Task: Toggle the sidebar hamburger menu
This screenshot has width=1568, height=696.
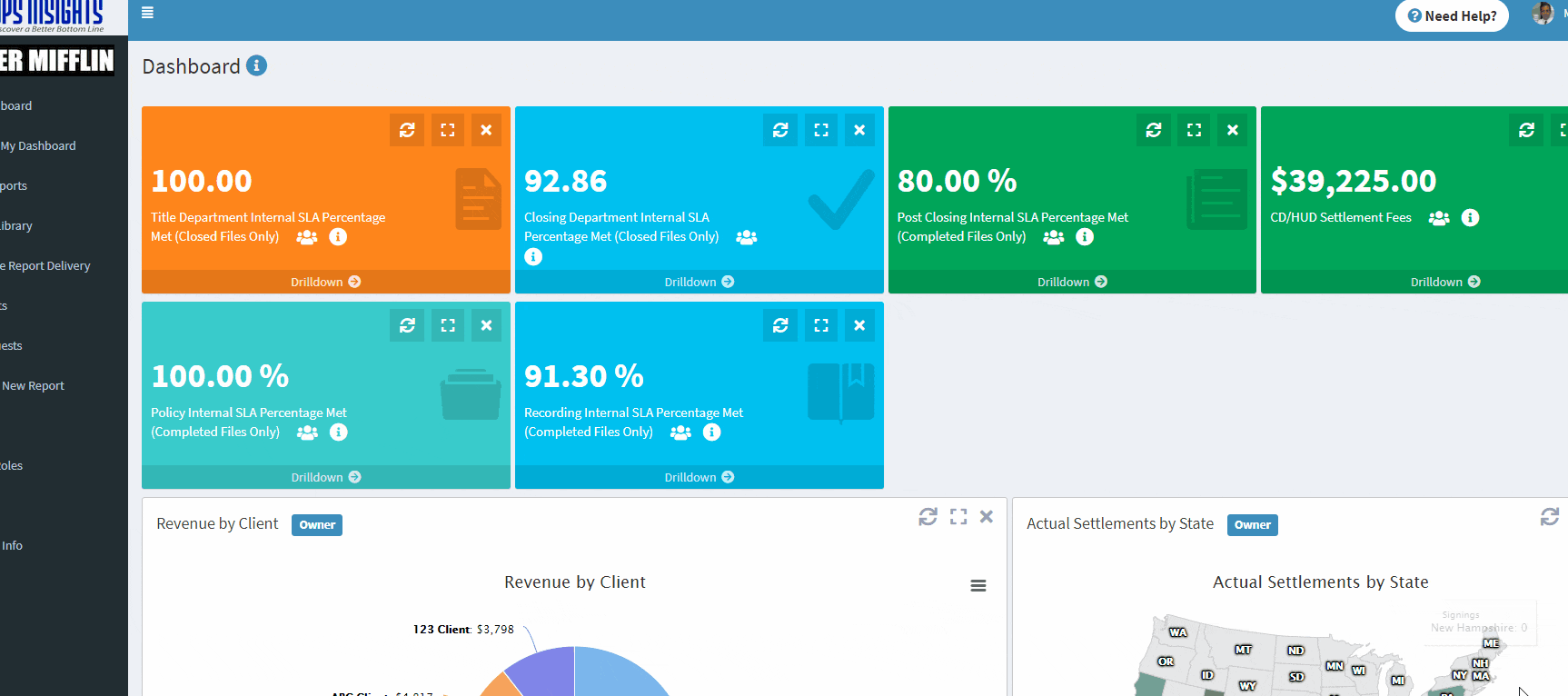Action: point(147,13)
